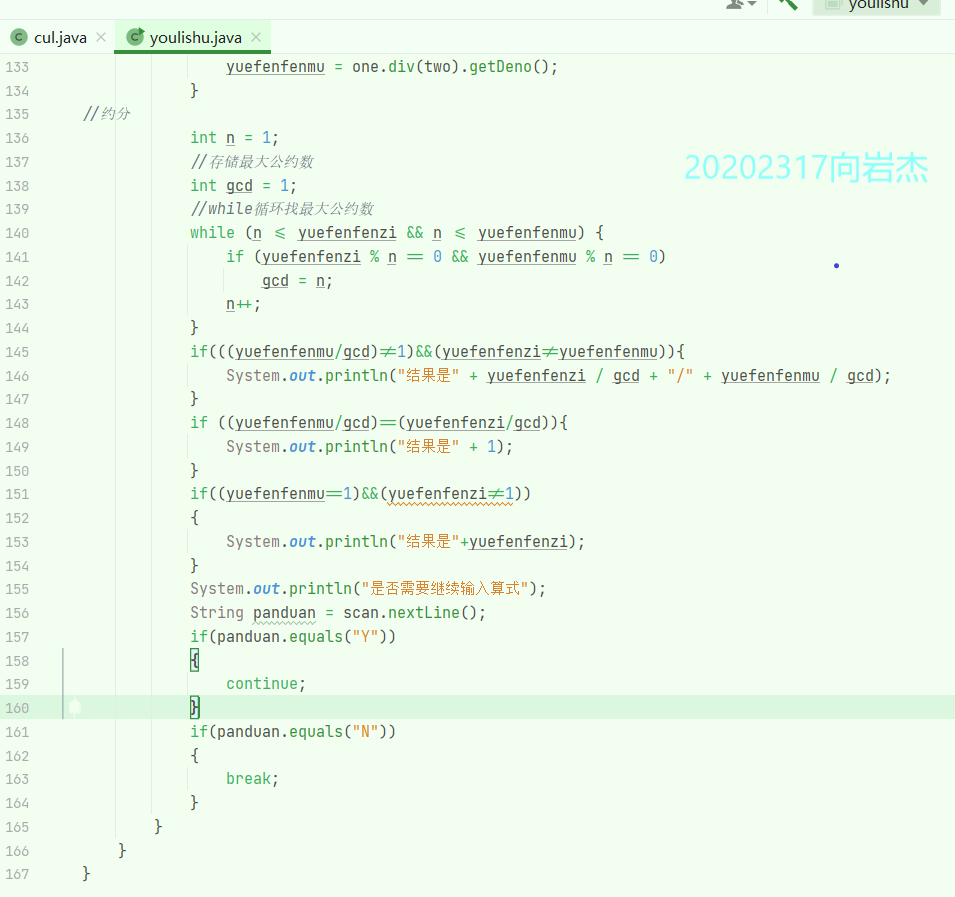Click the '//存储最大公约数' comment
The height and width of the screenshot is (897, 955).
tap(252, 161)
